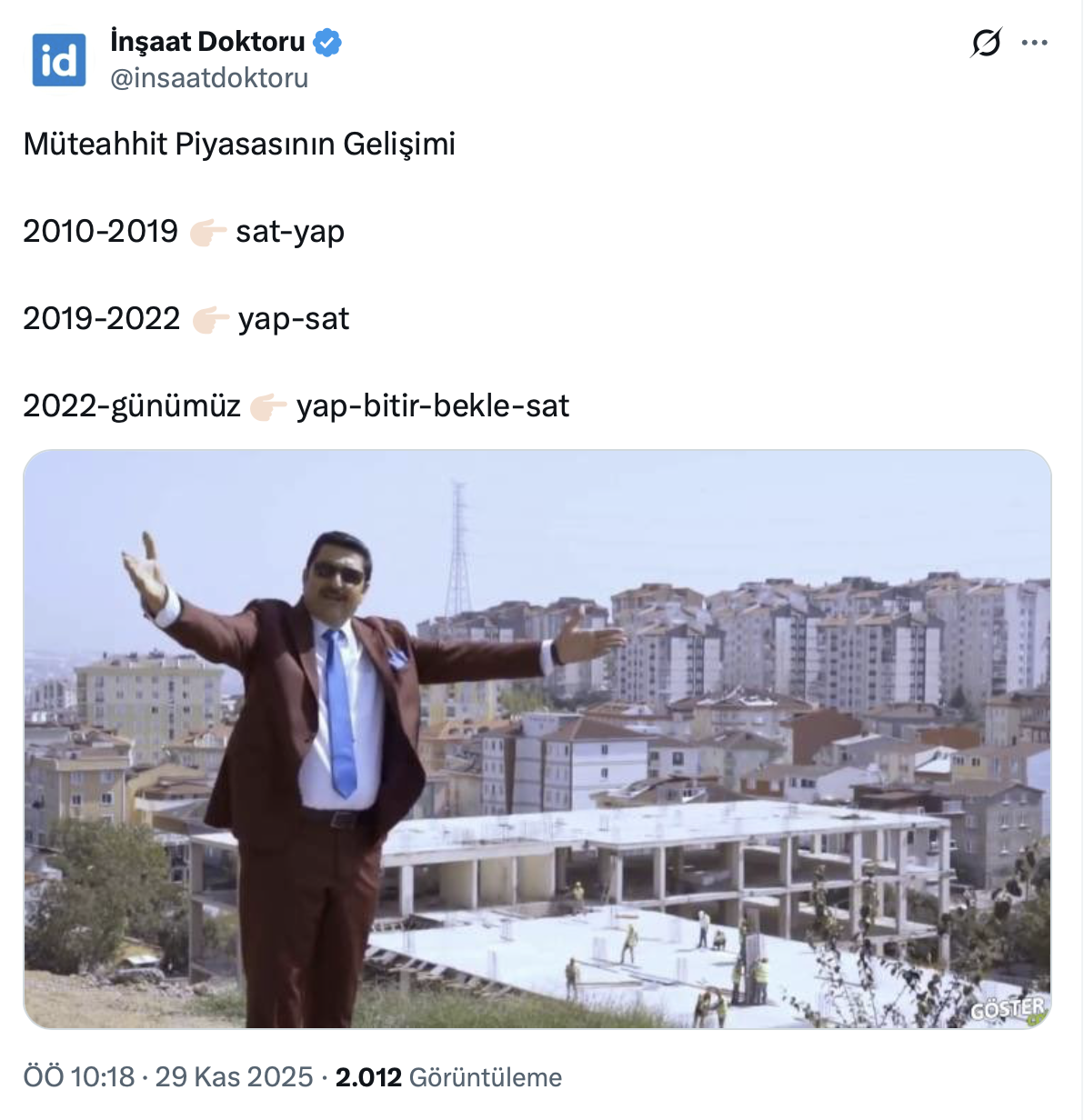Open the ÖÖ 10:18 post timestamp
The height and width of the screenshot is (1120, 1084).
coord(79,1077)
